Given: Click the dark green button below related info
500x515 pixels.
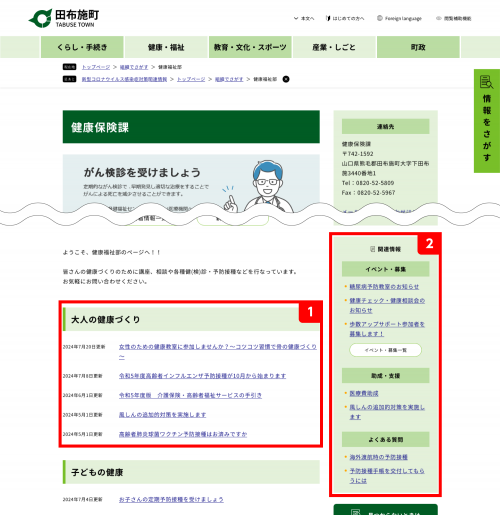Looking at the screenshot, I should (385, 510).
